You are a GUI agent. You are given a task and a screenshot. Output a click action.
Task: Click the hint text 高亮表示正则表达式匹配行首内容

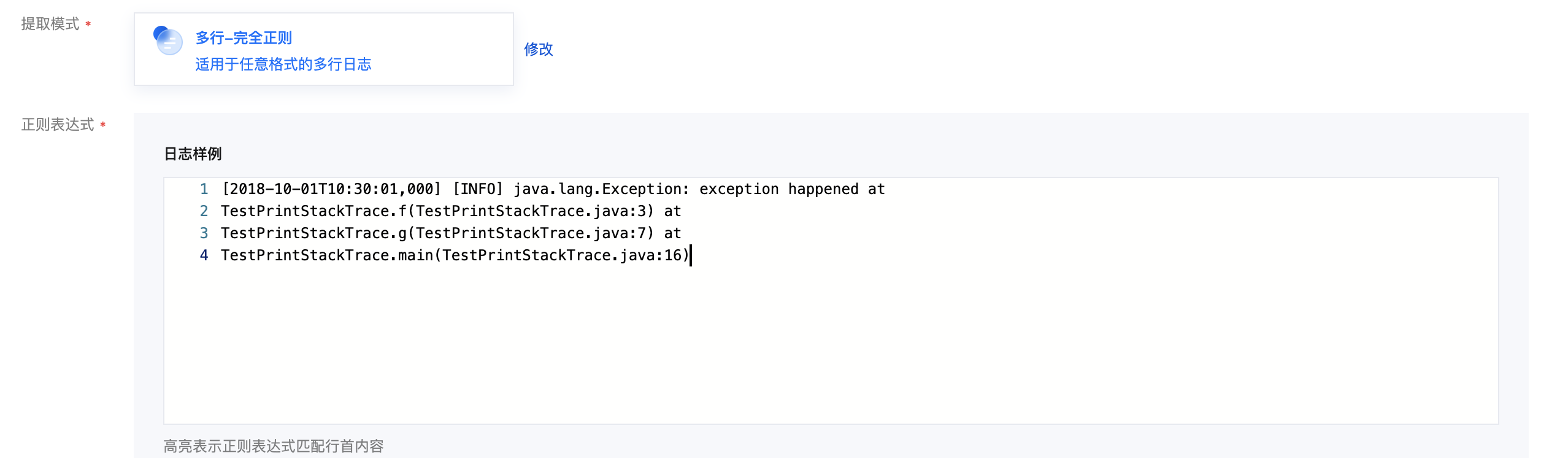274,446
